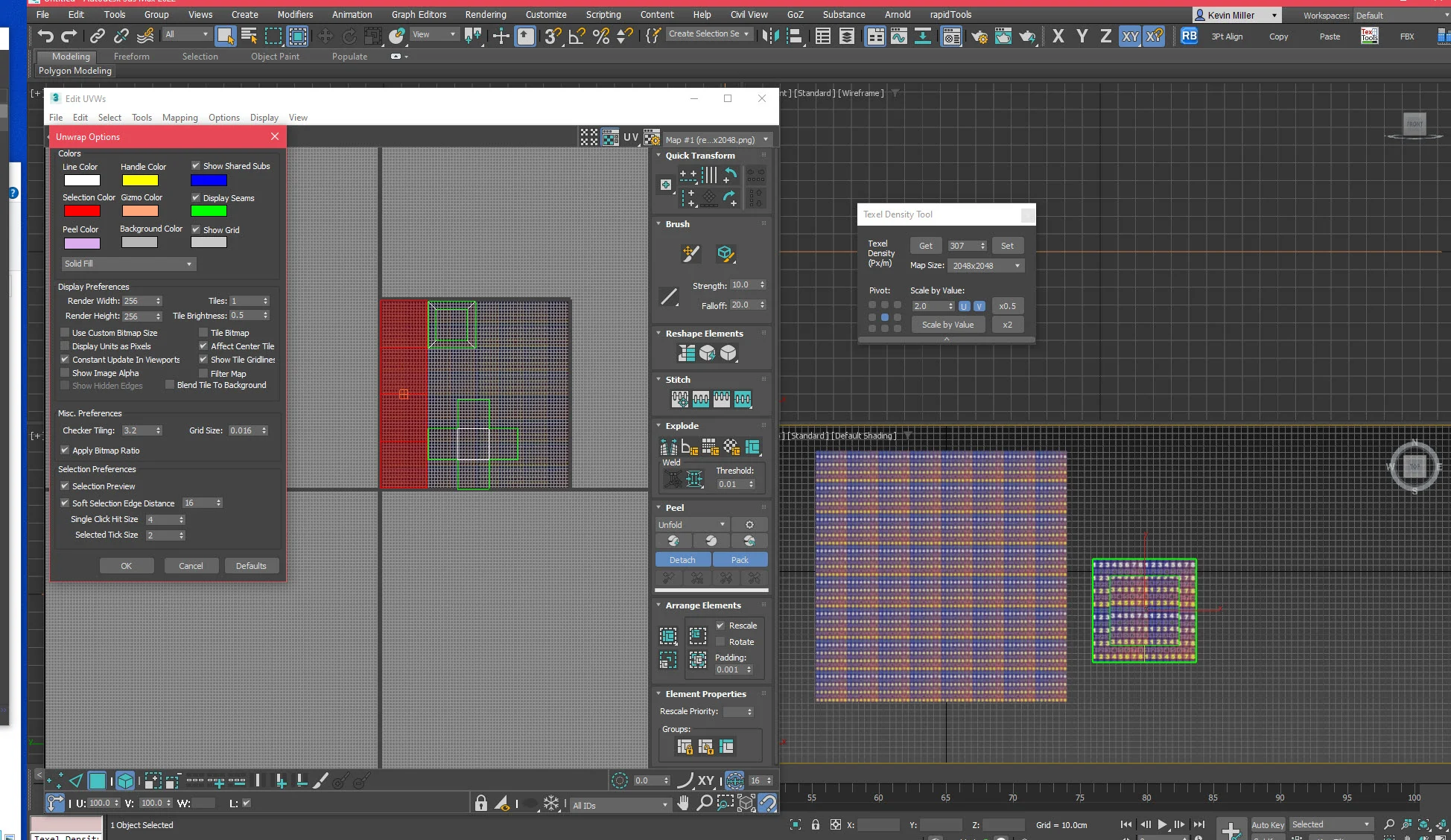Select the Unlink Selection icon
This screenshot has width=1451, height=840.
click(121, 36)
